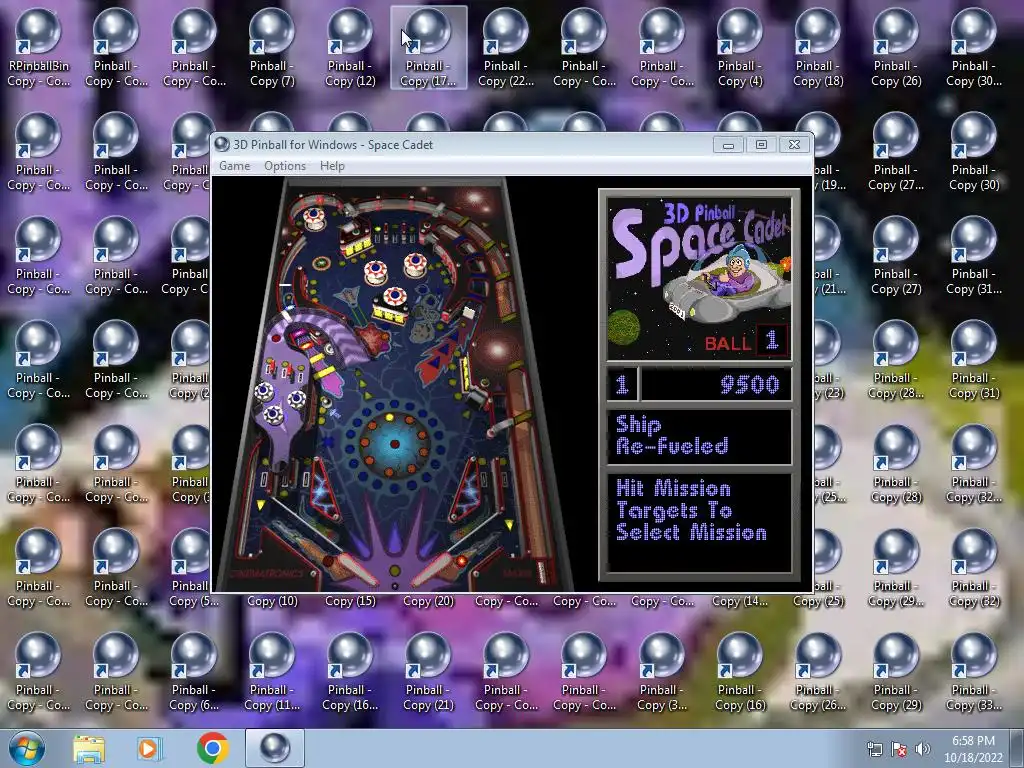Image resolution: width=1024 pixels, height=768 pixels.
Task: Select the RPinballBin overlapping desktop icon
Action: (38, 48)
